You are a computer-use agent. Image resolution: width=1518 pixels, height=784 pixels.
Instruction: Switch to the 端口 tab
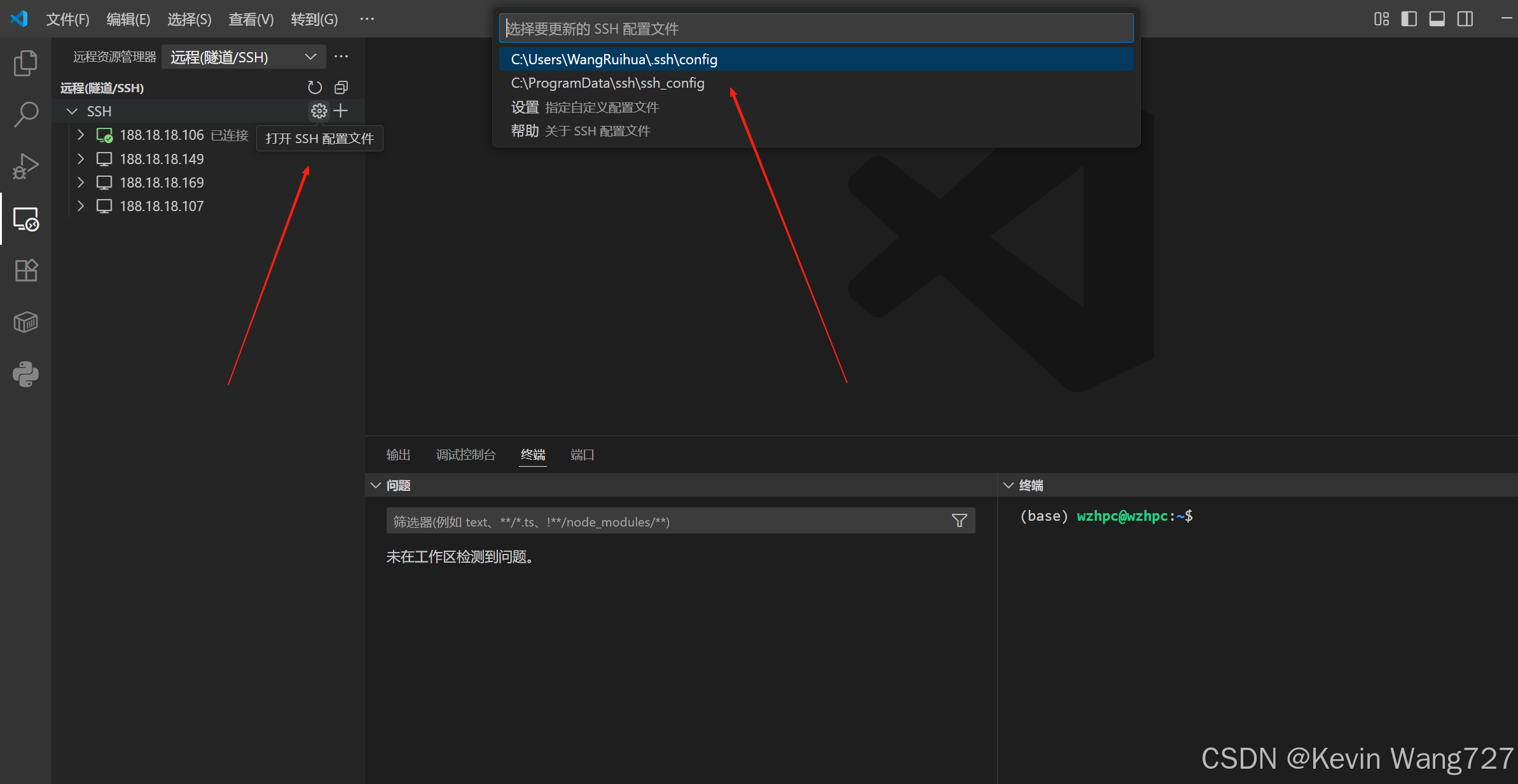tap(582, 455)
